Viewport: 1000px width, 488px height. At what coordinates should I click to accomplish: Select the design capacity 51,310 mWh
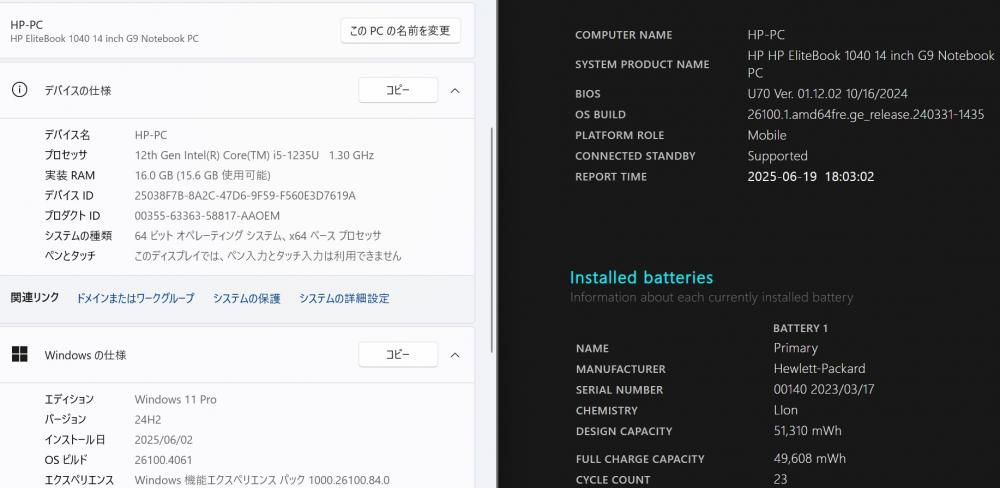tap(807, 431)
